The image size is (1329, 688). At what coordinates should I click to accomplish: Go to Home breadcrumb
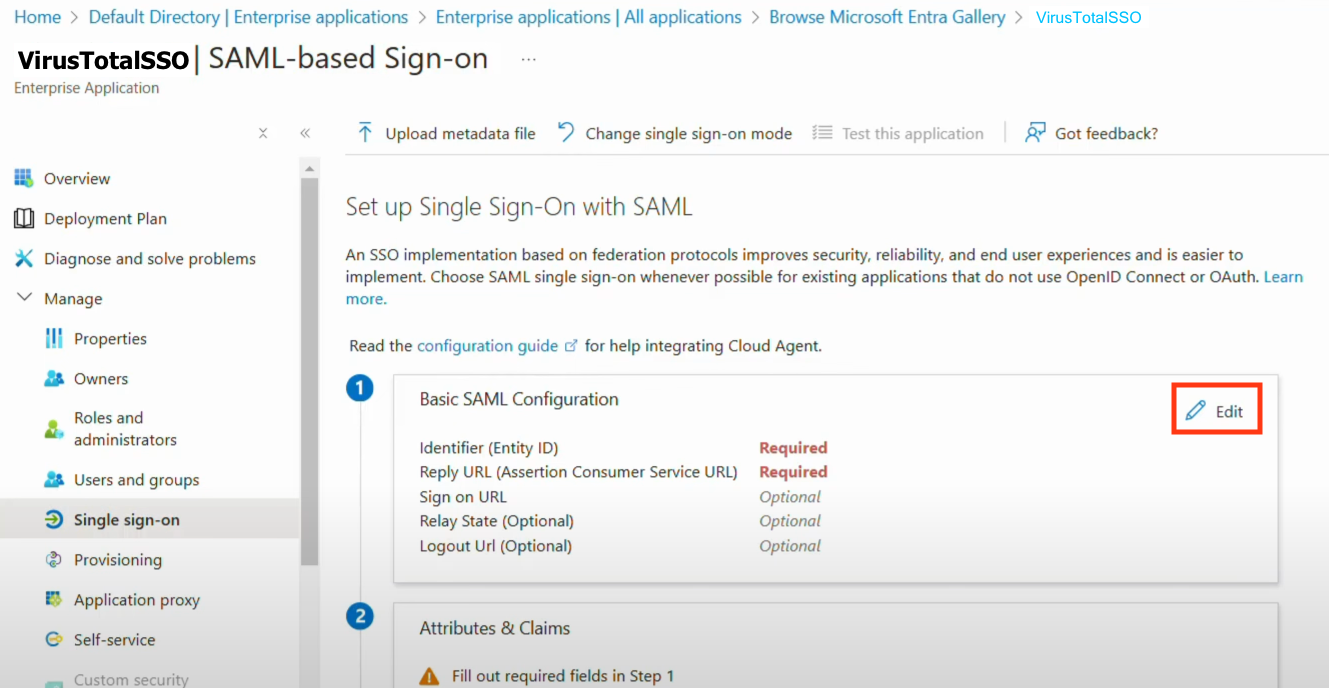37,17
